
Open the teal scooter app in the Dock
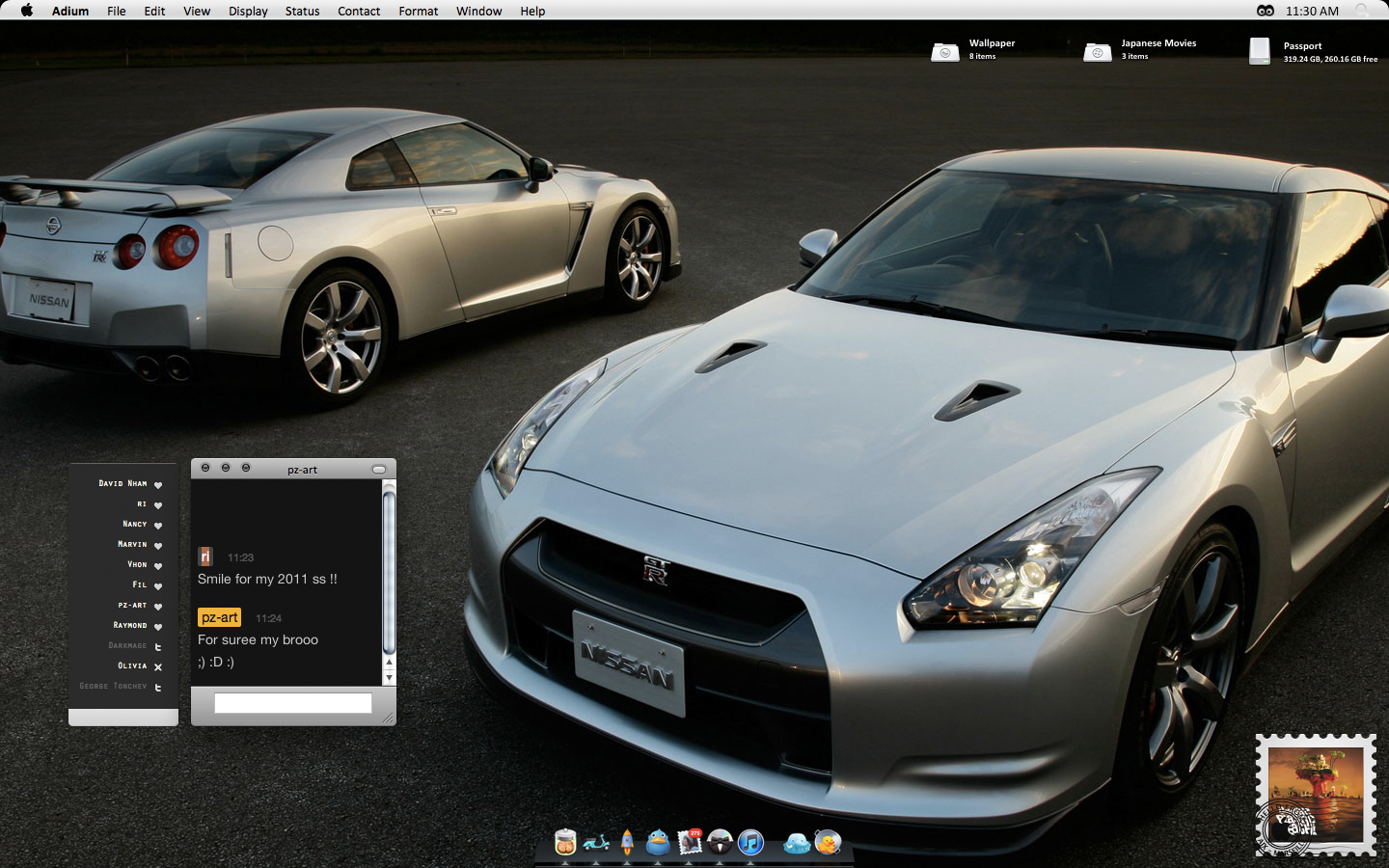(x=596, y=843)
